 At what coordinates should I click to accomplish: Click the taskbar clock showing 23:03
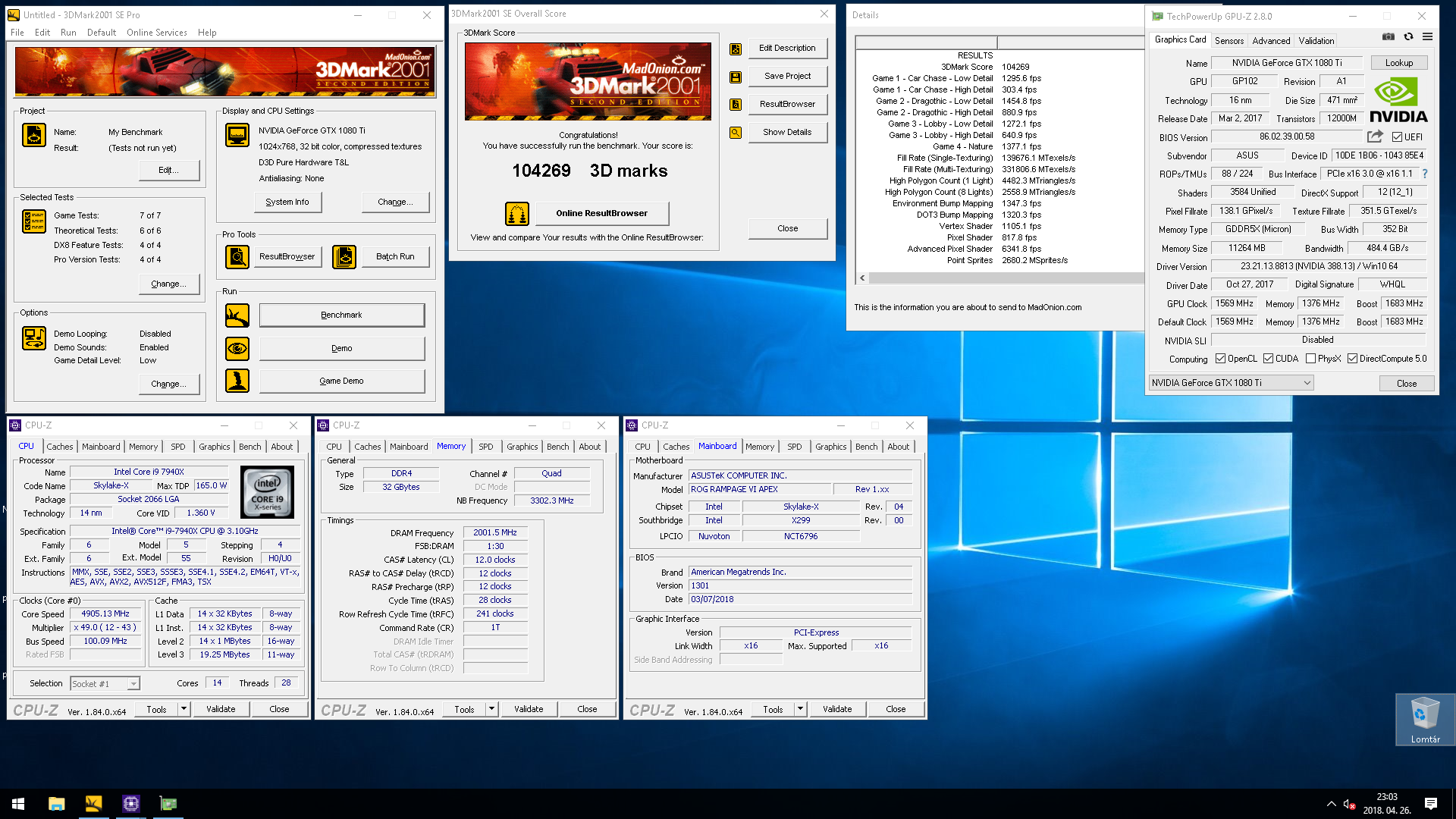tap(1387, 804)
